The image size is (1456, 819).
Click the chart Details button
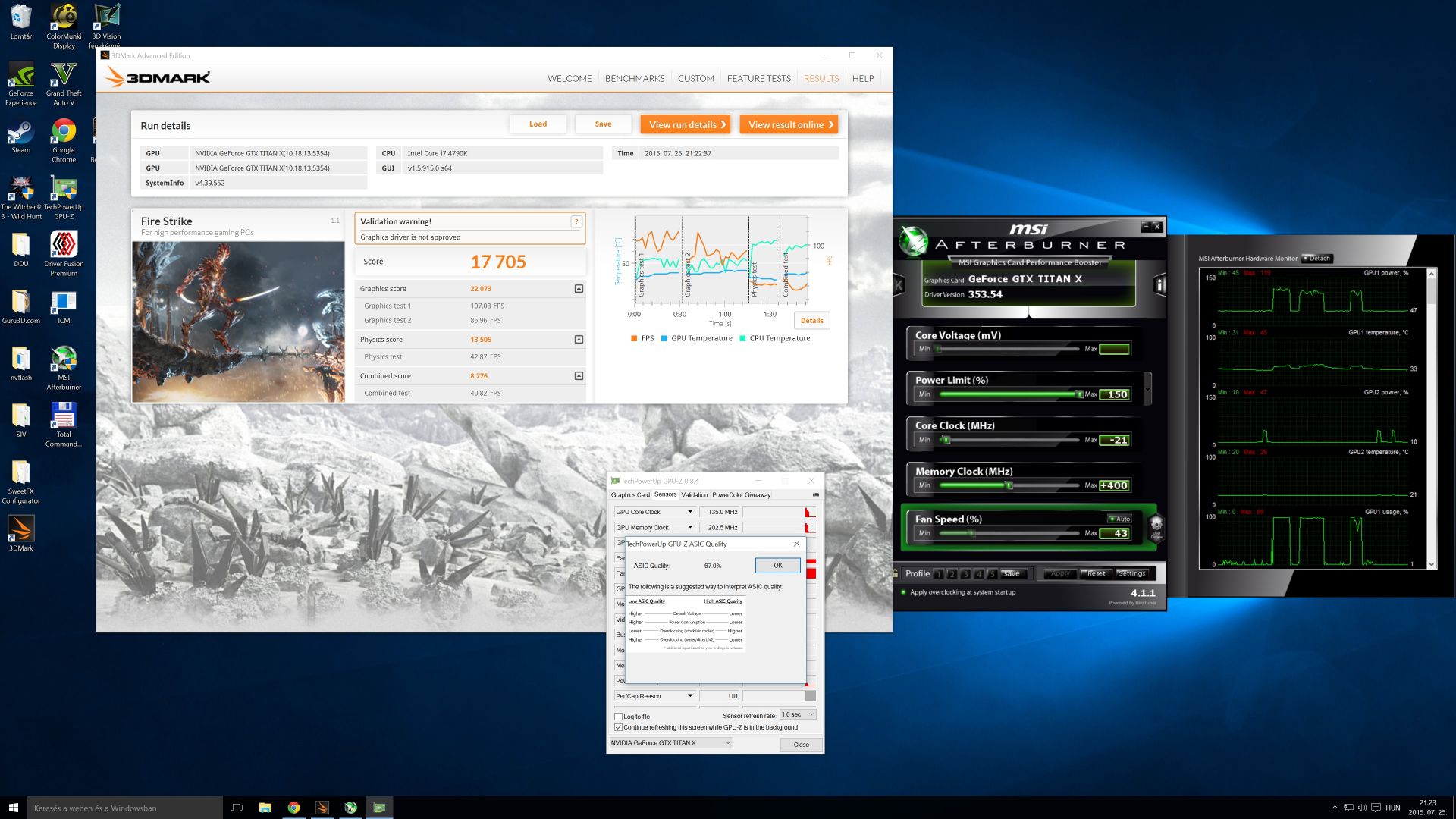point(811,321)
